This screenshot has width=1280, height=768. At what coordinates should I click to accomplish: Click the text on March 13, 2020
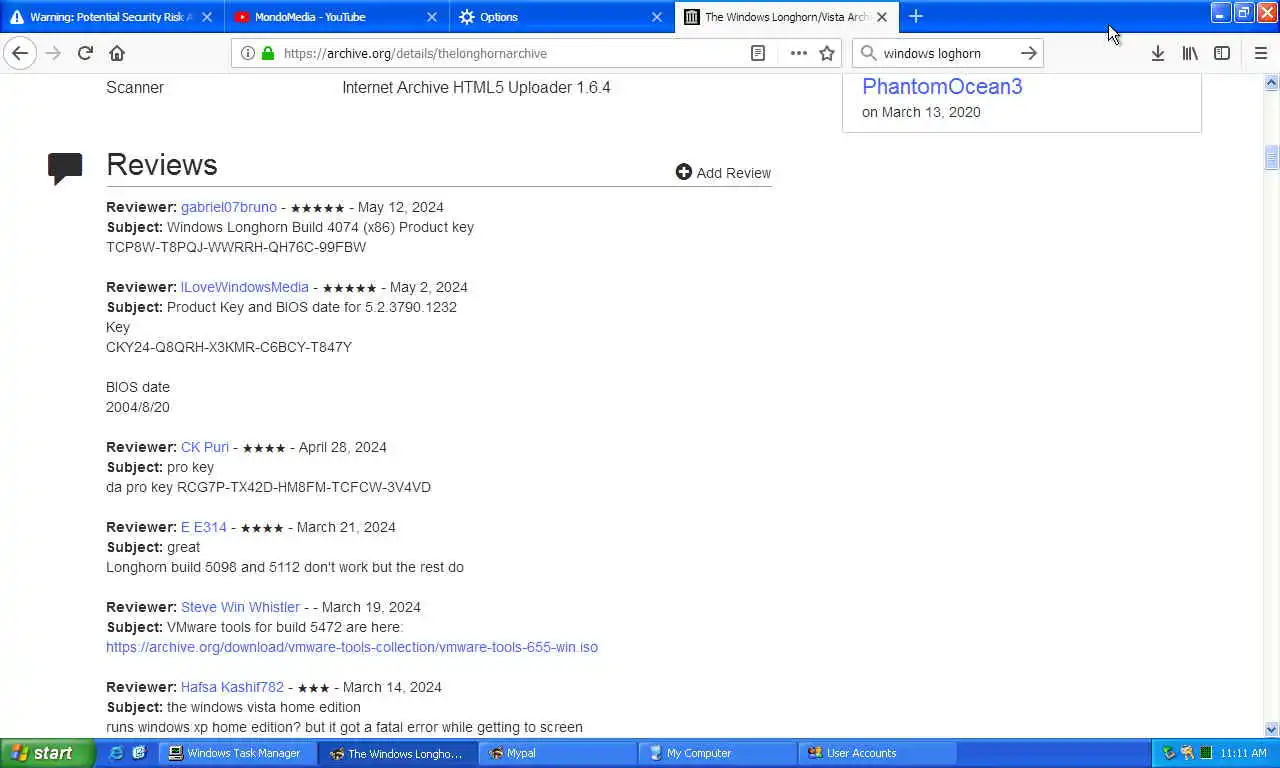coord(921,112)
